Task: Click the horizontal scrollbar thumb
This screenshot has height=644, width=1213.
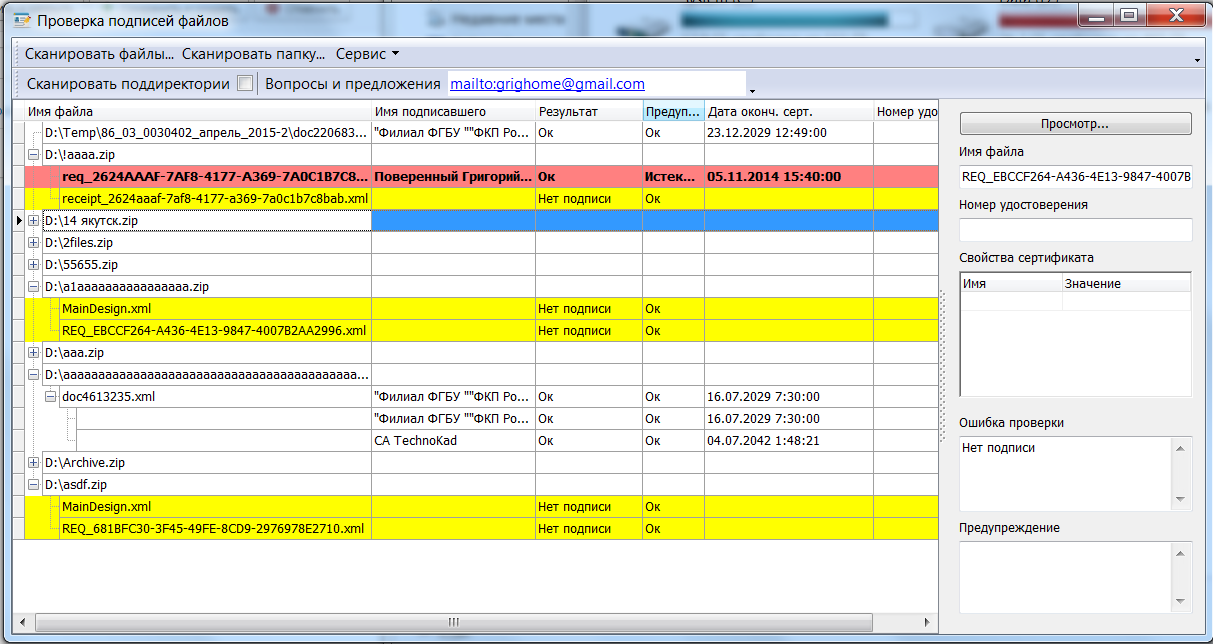Action: (452, 622)
